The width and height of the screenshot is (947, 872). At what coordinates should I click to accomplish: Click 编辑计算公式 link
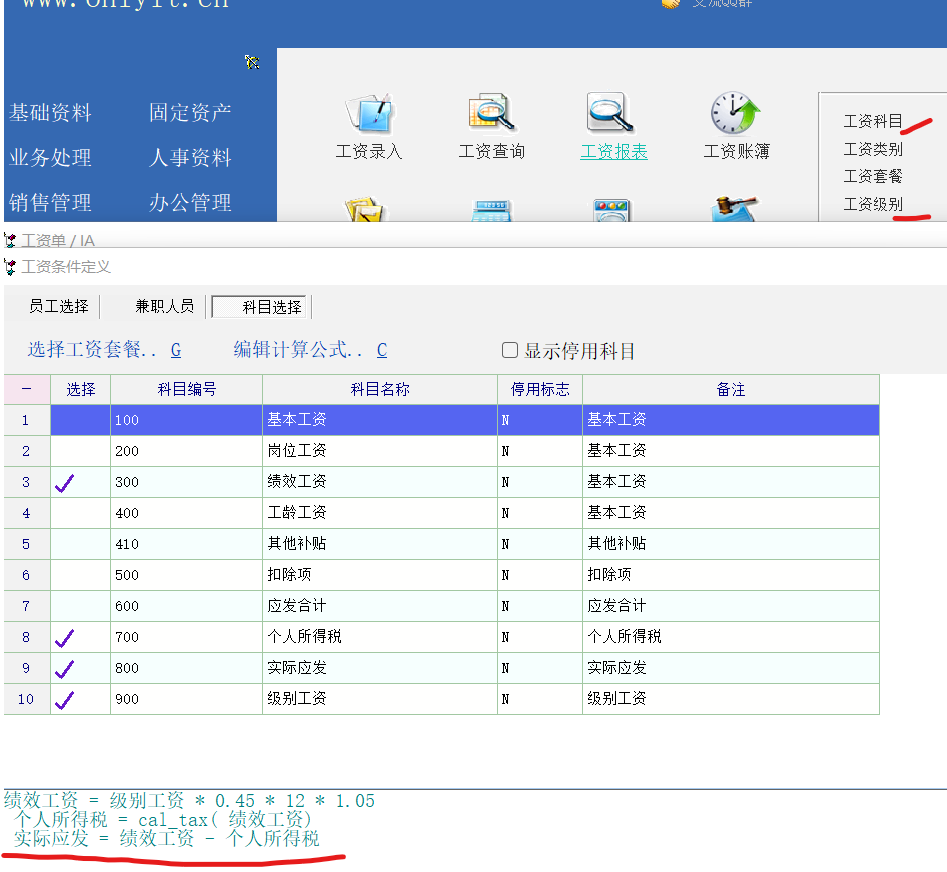coord(310,350)
